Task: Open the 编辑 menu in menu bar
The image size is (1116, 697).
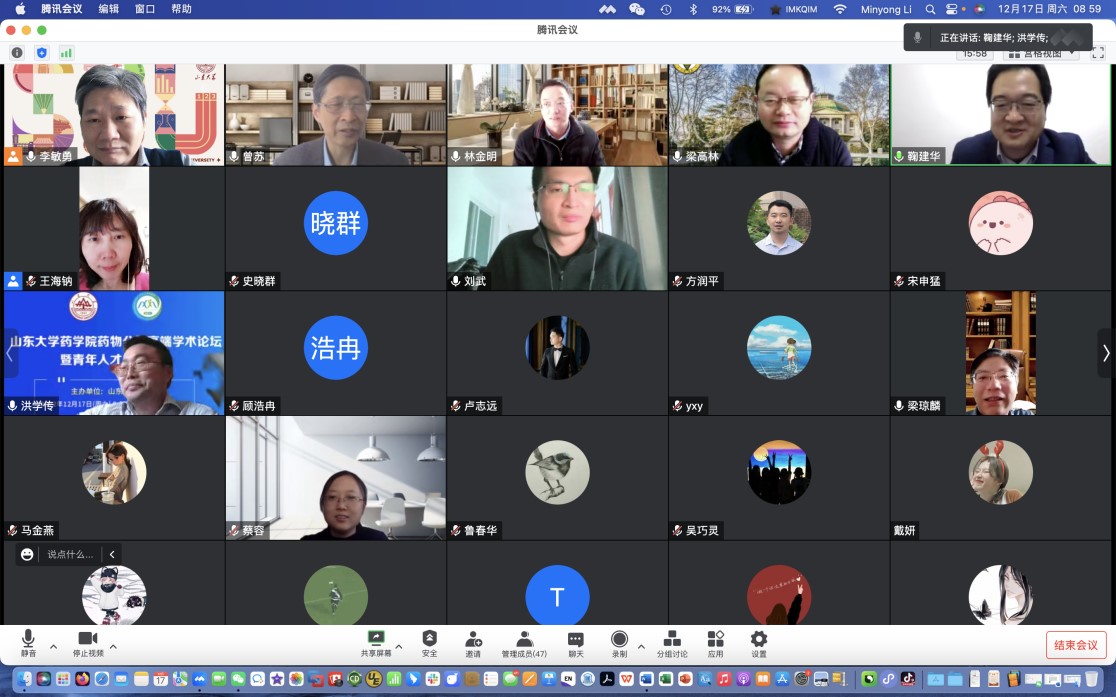Action: tap(108, 9)
